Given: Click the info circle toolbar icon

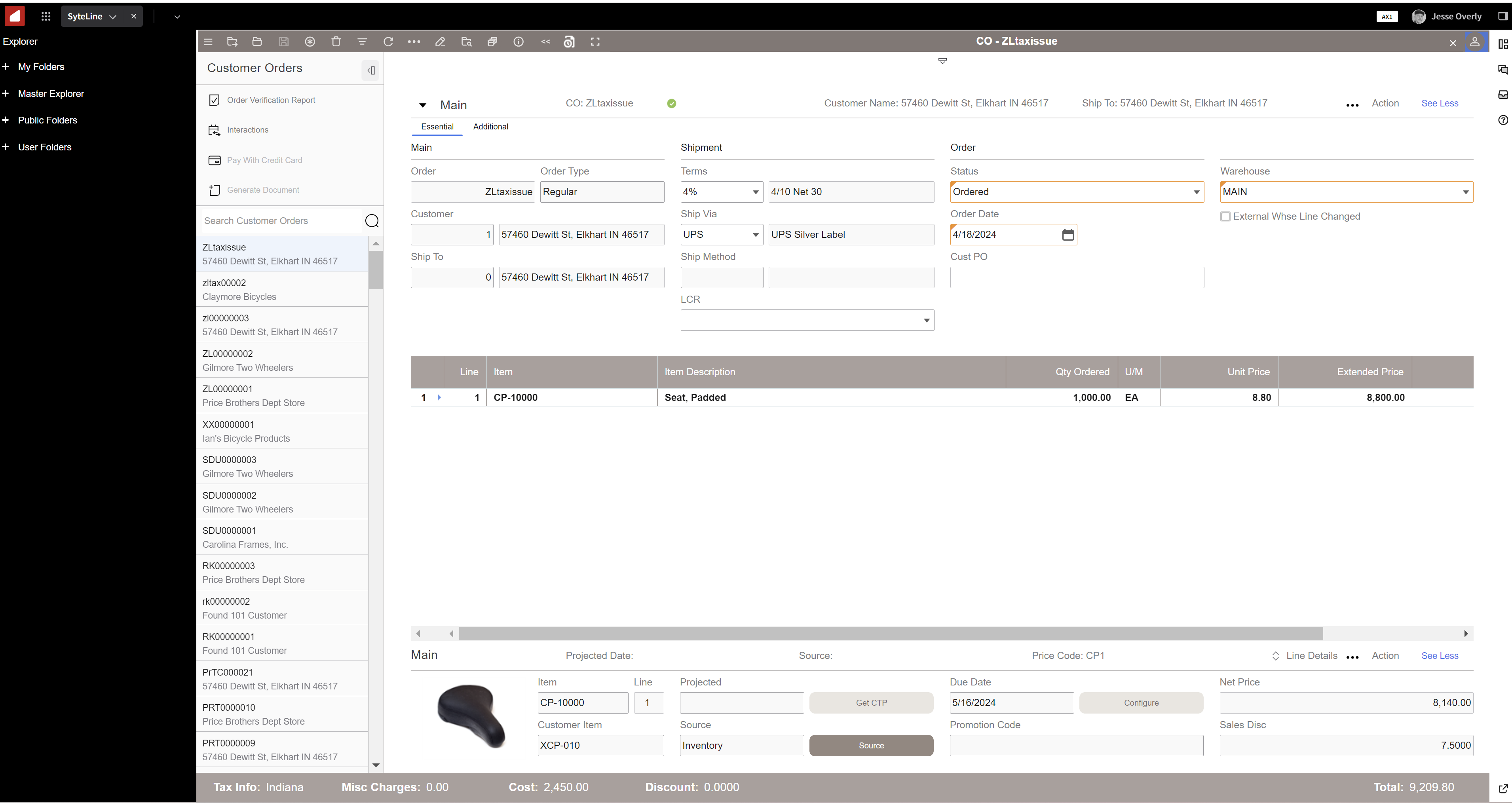Looking at the screenshot, I should (518, 42).
